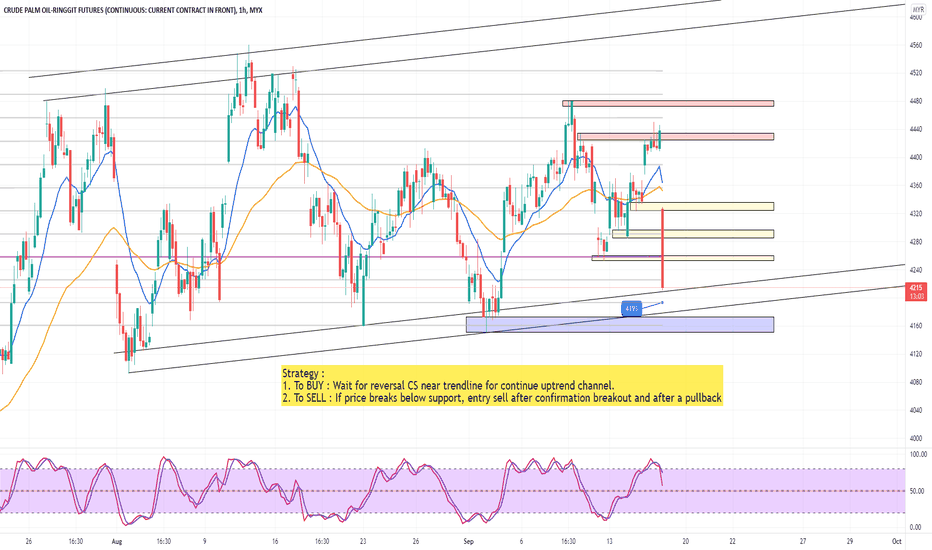Click the 4280 price axis label

(x=915, y=241)
